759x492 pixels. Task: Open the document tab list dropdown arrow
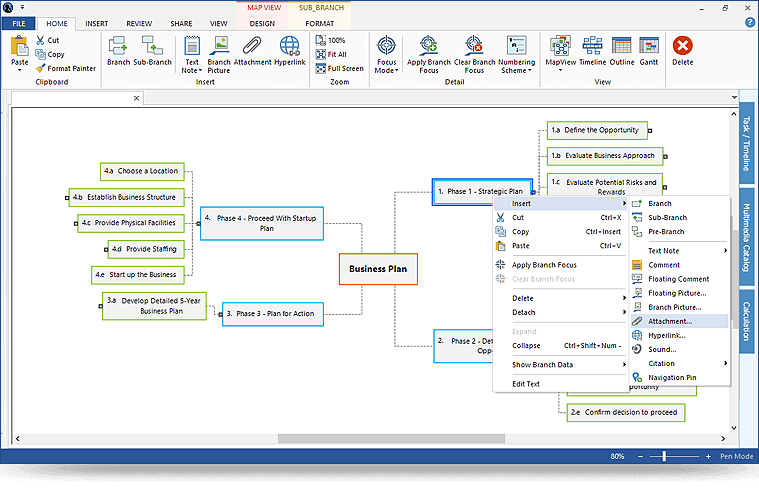coord(734,97)
